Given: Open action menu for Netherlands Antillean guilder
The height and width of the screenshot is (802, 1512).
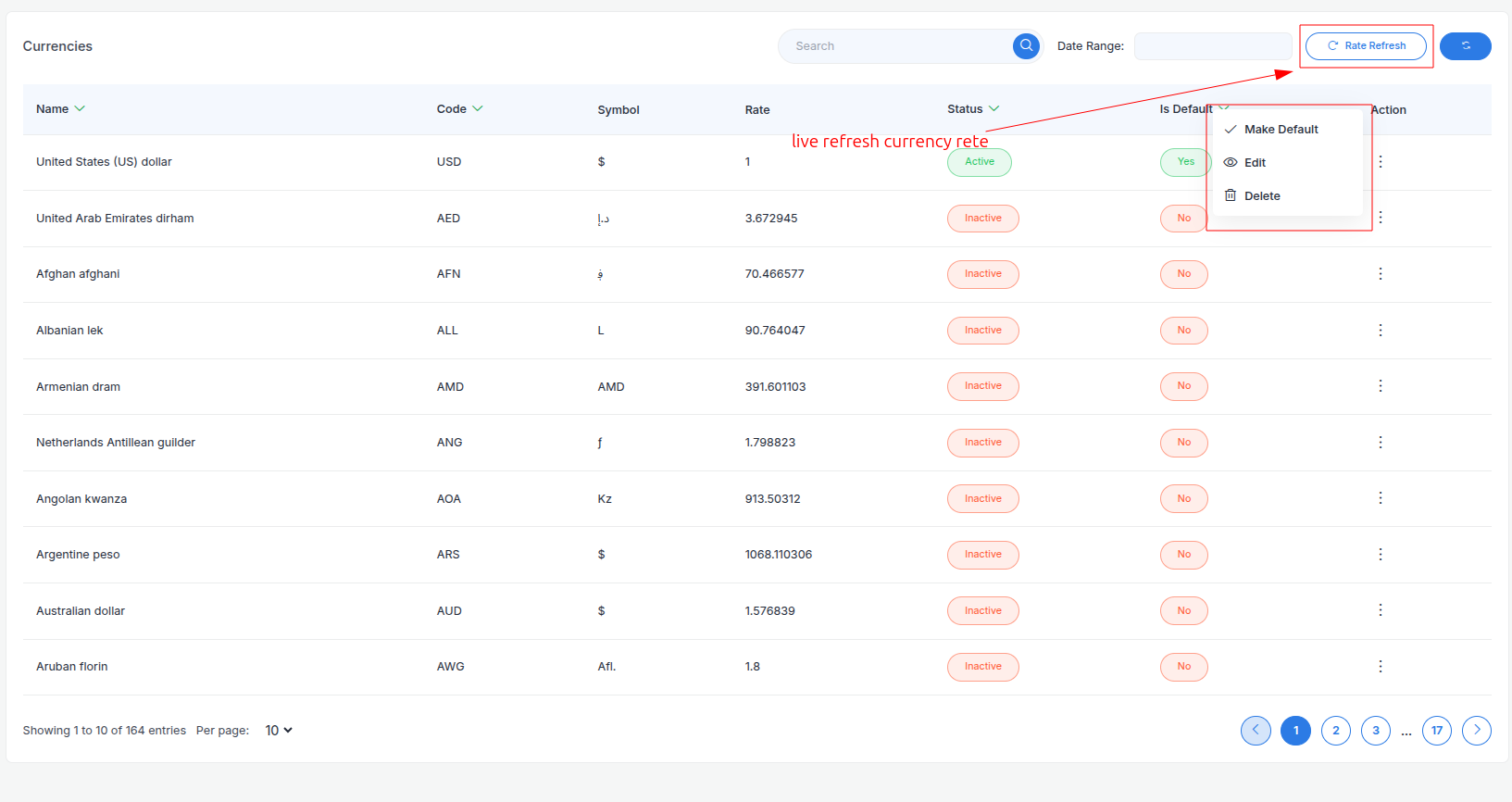Looking at the screenshot, I should [1381, 443].
